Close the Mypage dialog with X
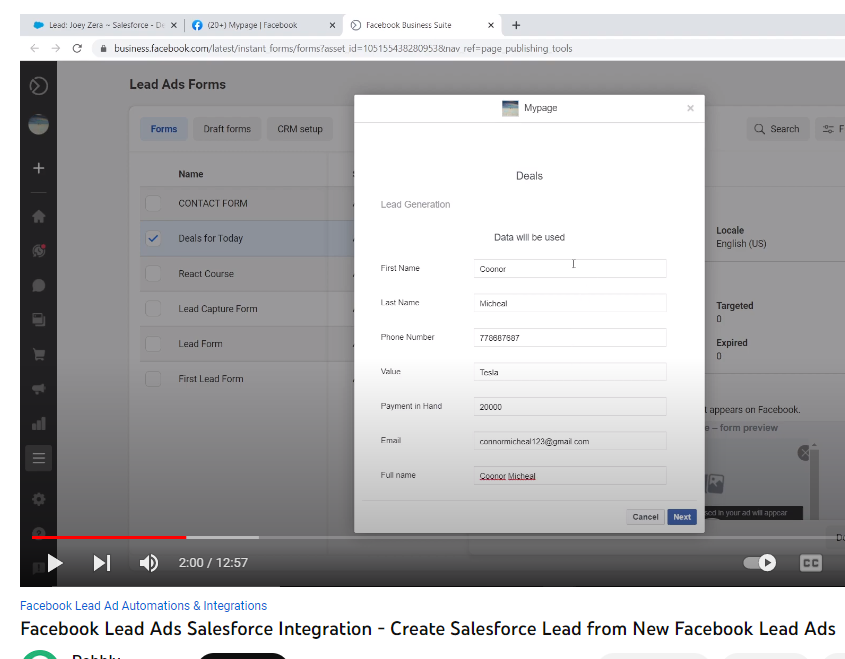This screenshot has width=845, height=659. (690, 108)
